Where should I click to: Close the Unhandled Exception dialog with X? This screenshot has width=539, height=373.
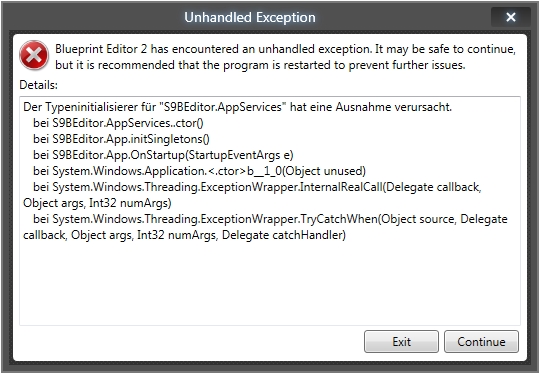[511, 17]
